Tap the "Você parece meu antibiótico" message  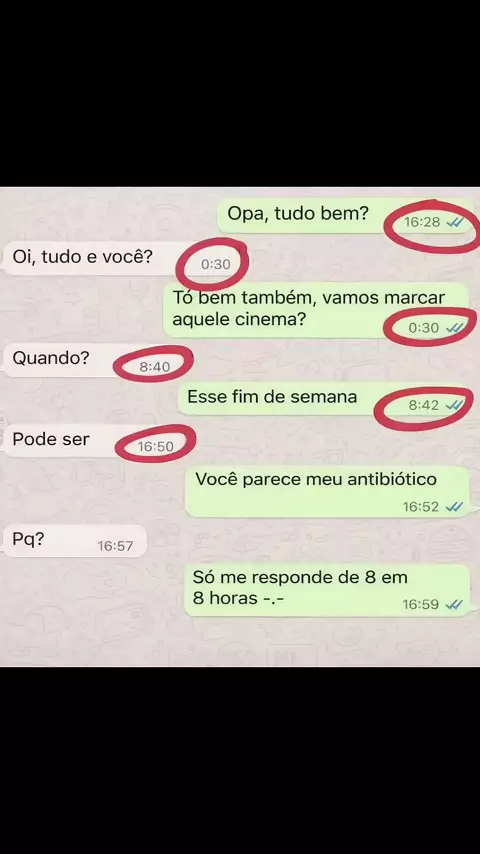click(x=327, y=492)
